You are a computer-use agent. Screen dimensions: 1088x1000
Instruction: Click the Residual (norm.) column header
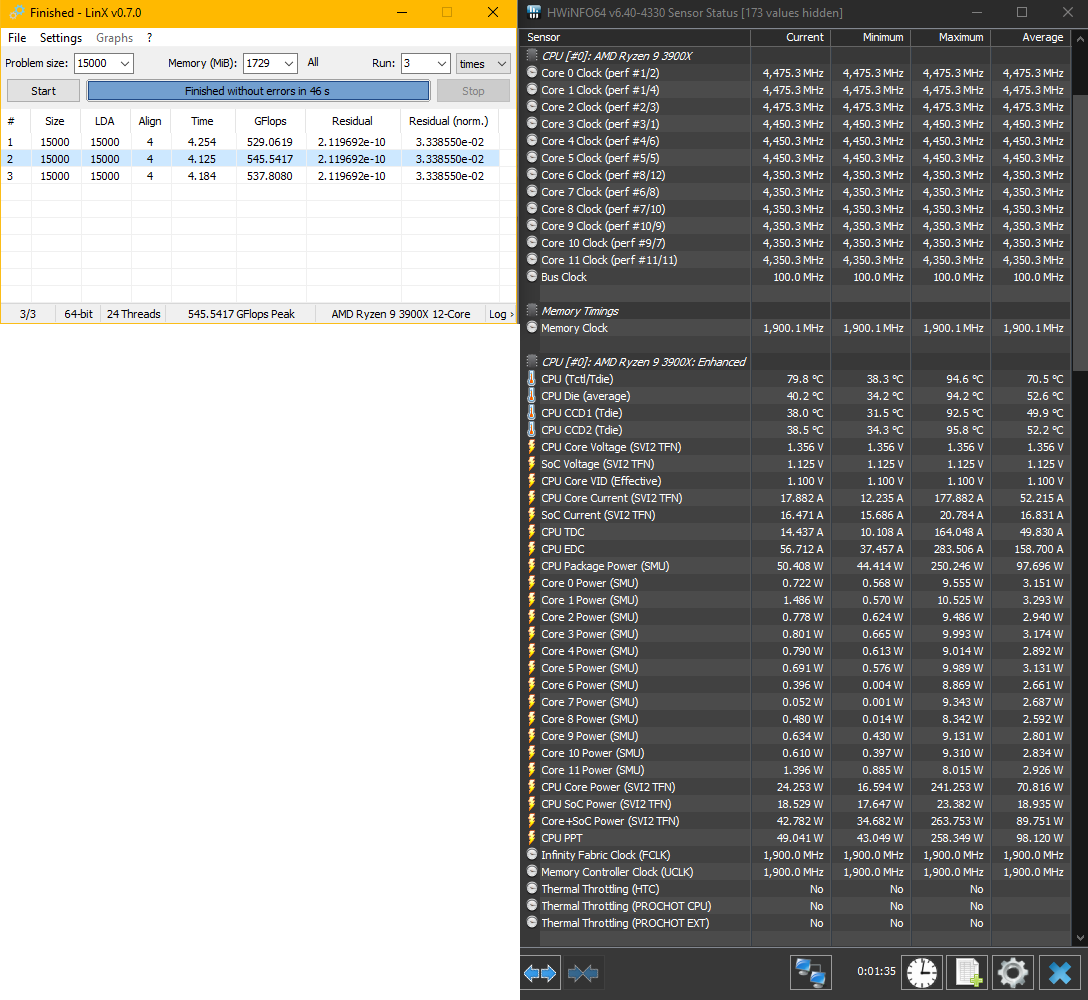(449, 121)
